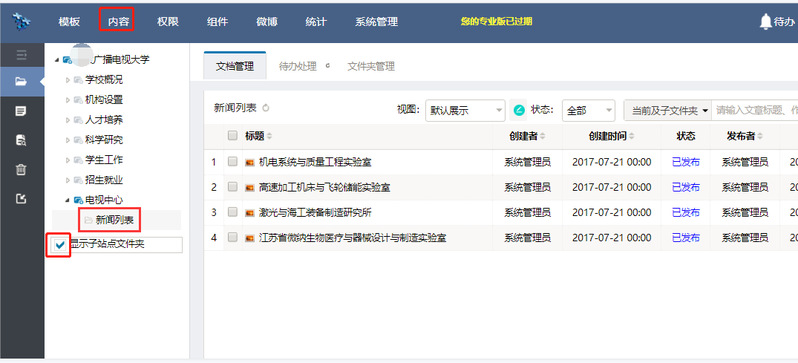The image size is (798, 363).
Task: Open the 权限 top menu
Action: 167,22
